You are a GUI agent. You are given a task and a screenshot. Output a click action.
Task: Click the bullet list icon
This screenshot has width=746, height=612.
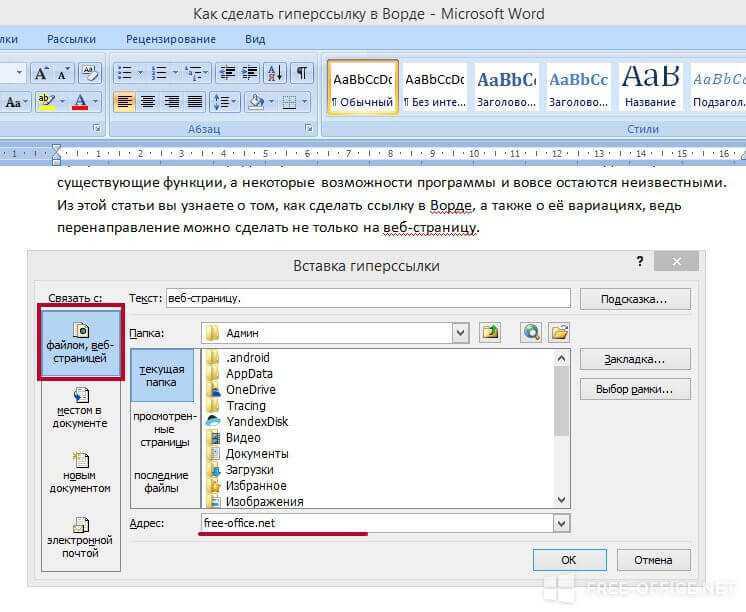[x=125, y=73]
